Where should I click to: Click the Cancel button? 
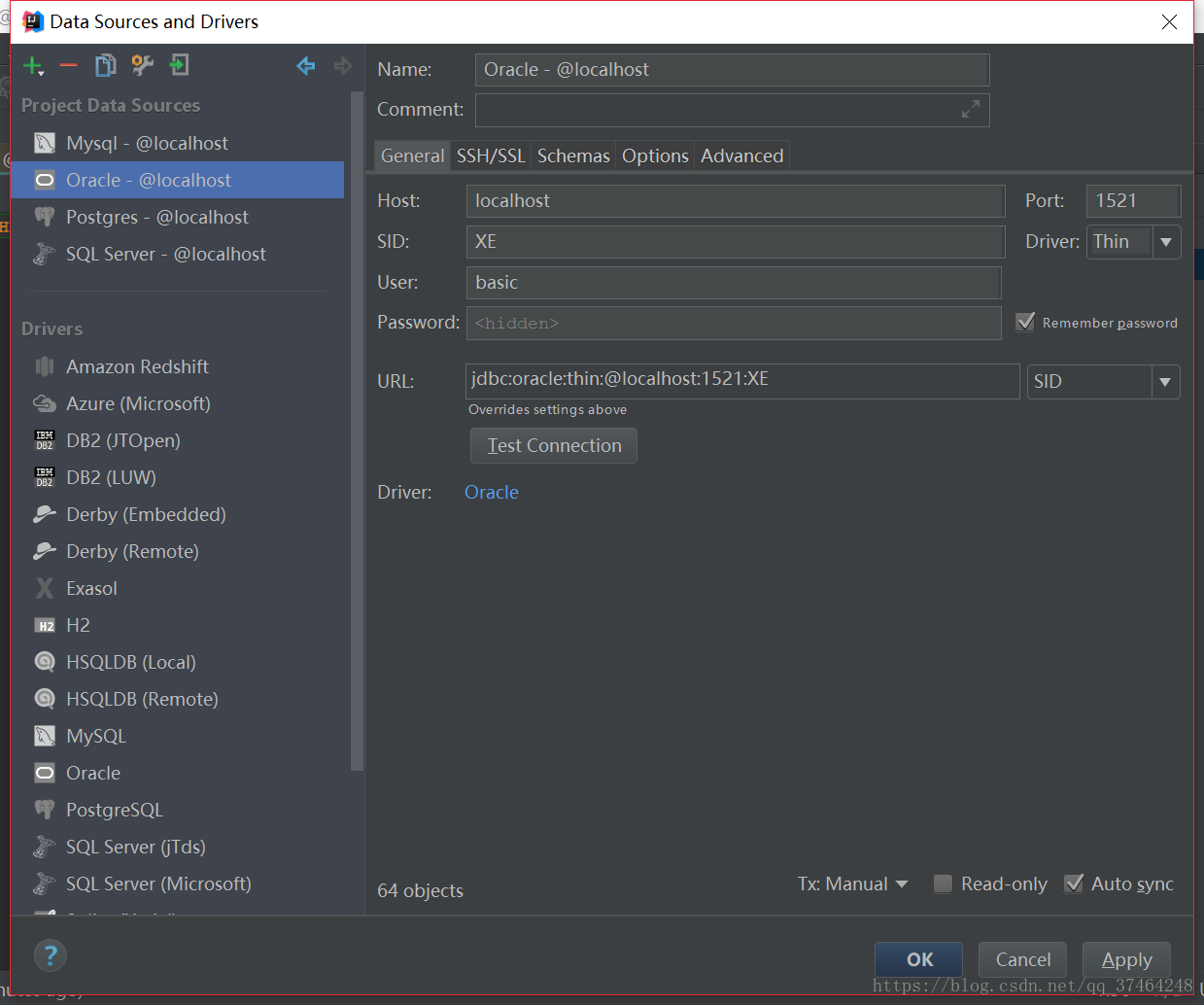point(1022,959)
